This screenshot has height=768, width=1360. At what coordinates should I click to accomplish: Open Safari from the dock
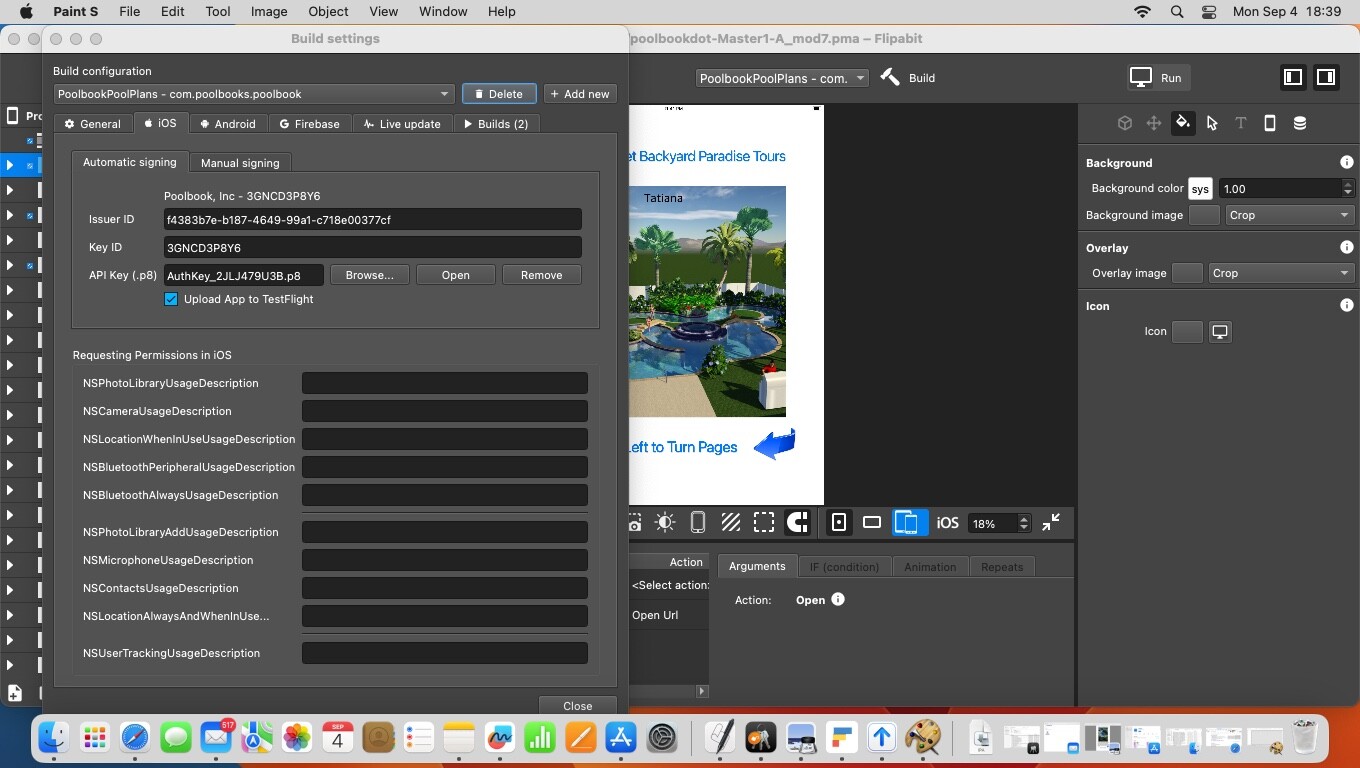tap(135, 738)
